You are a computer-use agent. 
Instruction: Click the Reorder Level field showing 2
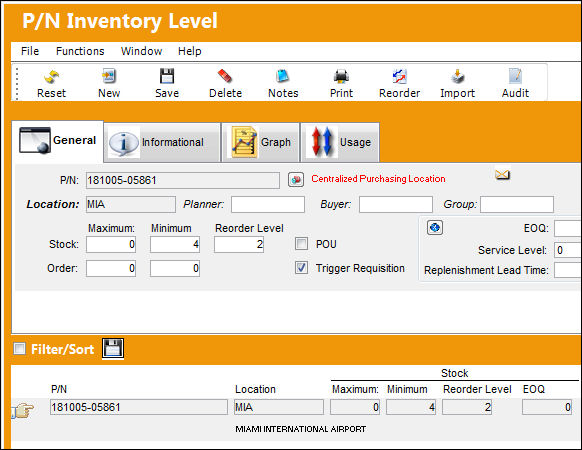tap(239, 244)
